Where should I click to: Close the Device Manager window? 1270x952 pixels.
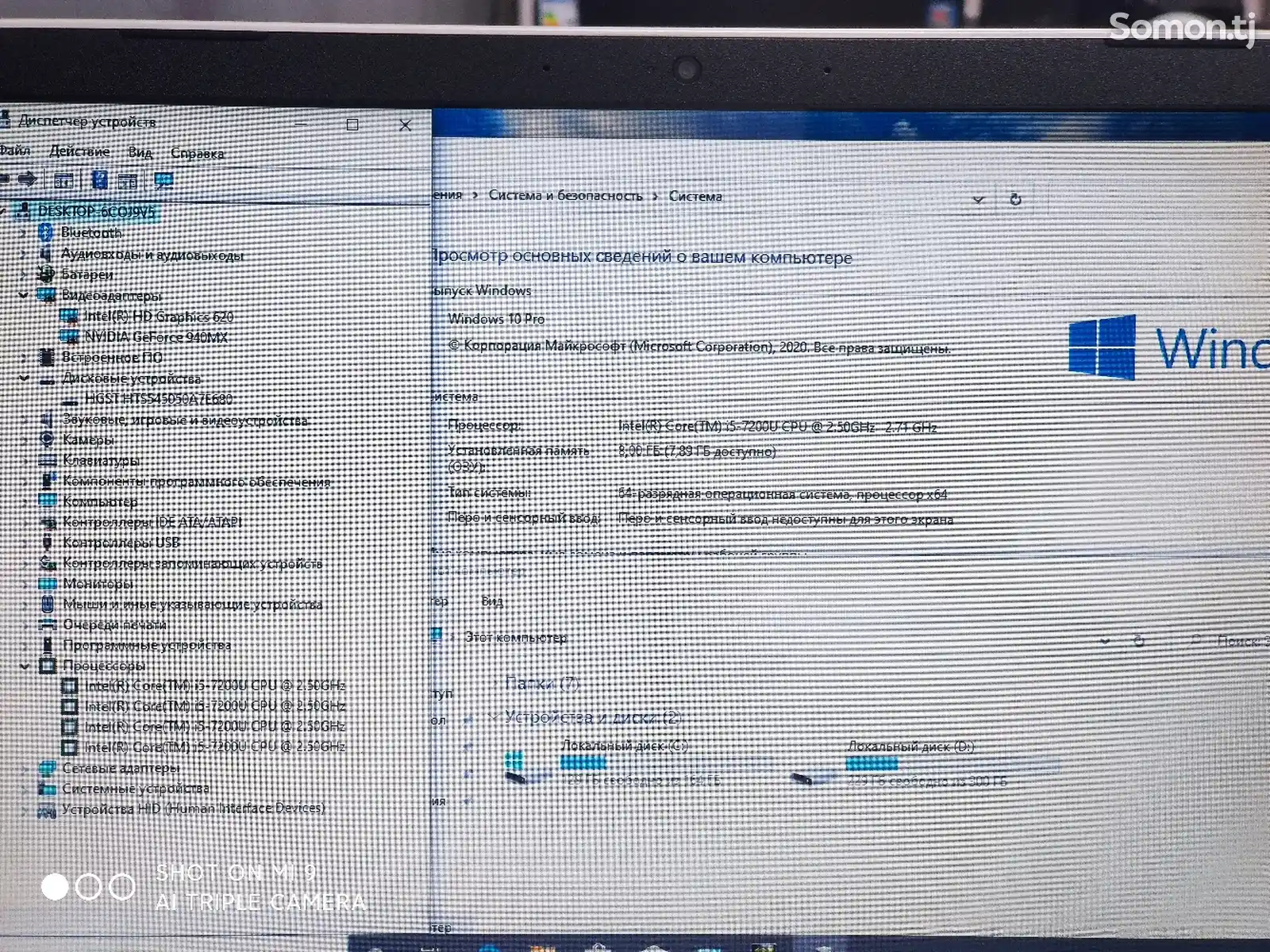(x=405, y=125)
